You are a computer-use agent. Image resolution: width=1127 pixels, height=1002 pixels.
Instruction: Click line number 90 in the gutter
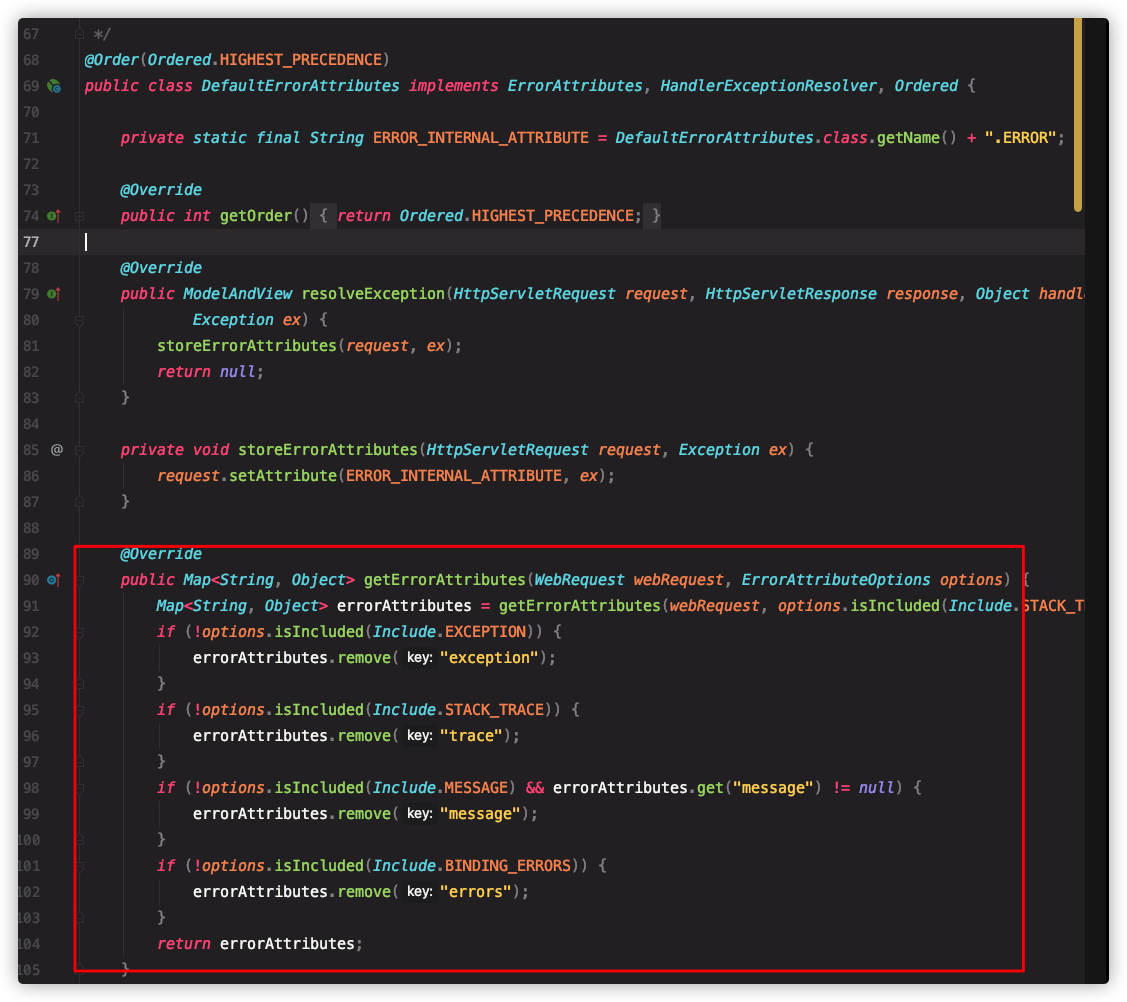pos(31,580)
